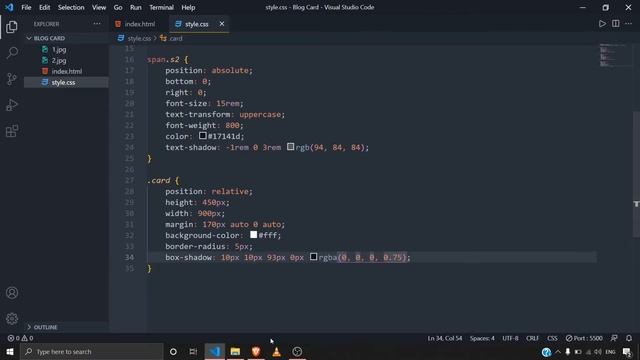
Task: Open the Selection menu
Action: pos(71,7)
